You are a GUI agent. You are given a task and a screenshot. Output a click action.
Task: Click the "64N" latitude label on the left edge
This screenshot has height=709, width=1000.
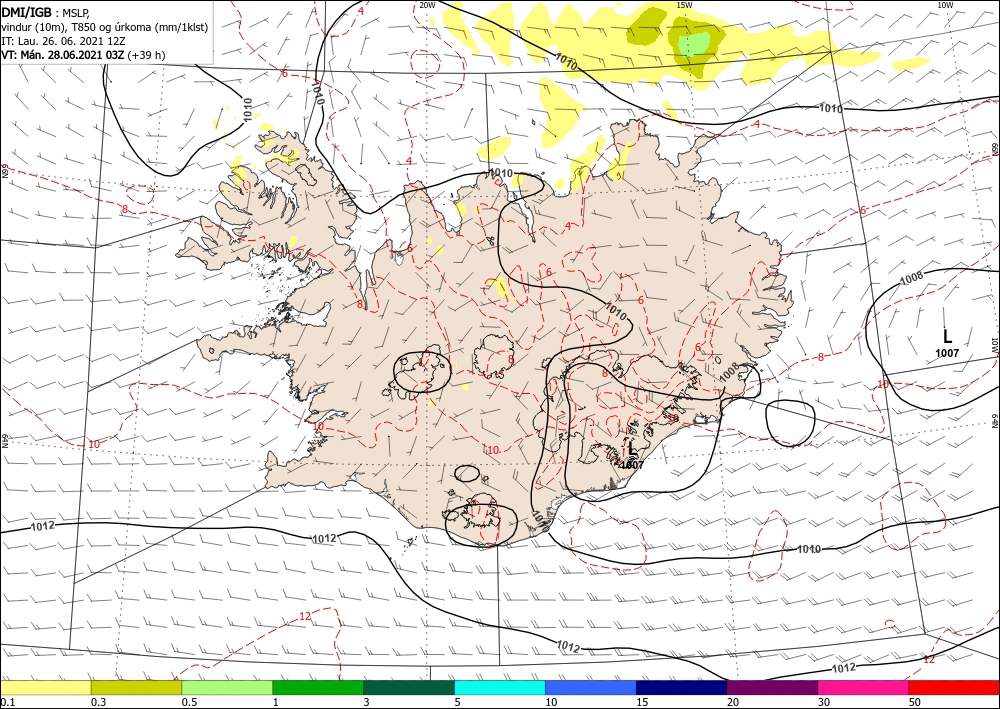click(4, 441)
